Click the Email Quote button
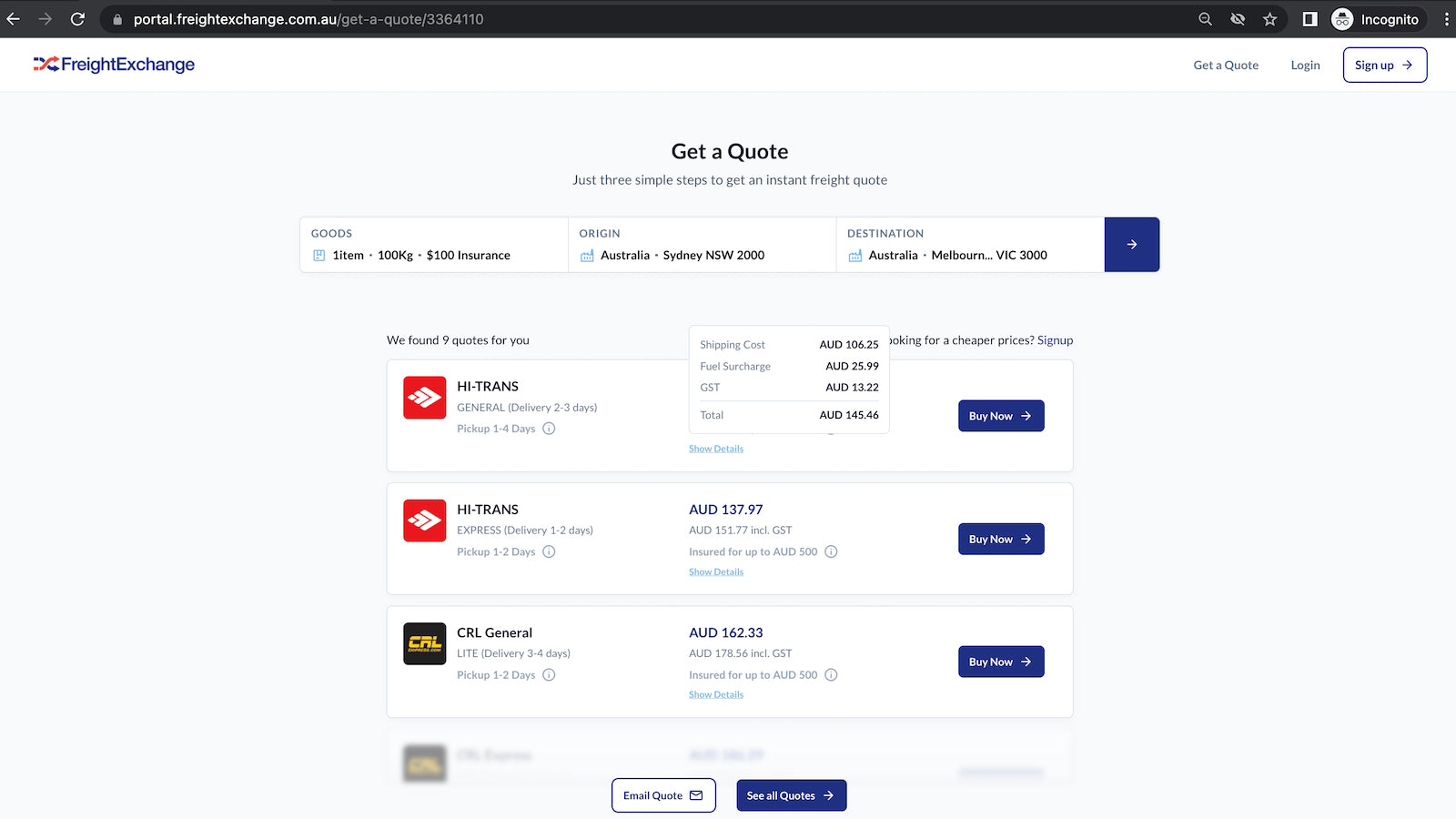This screenshot has height=819, width=1456. 663,795
